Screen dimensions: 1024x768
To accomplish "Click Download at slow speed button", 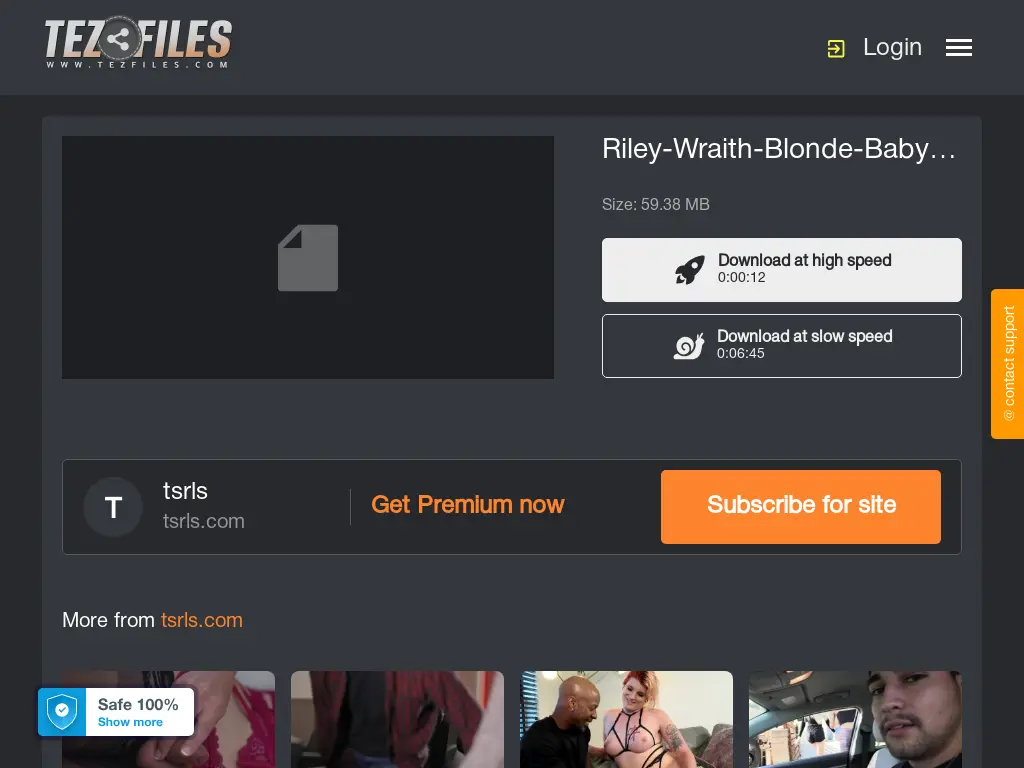I will point(782,346).
